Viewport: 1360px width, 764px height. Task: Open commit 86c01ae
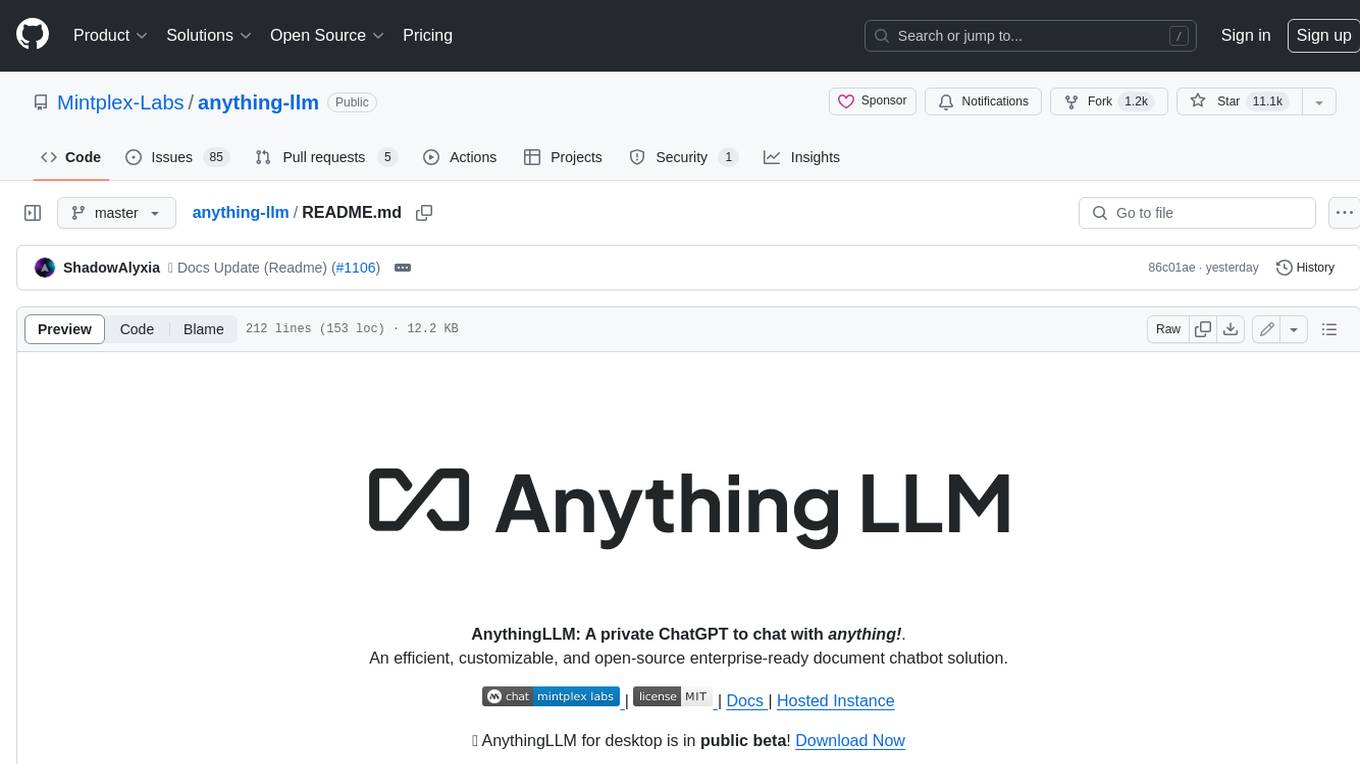(1171, 267)
